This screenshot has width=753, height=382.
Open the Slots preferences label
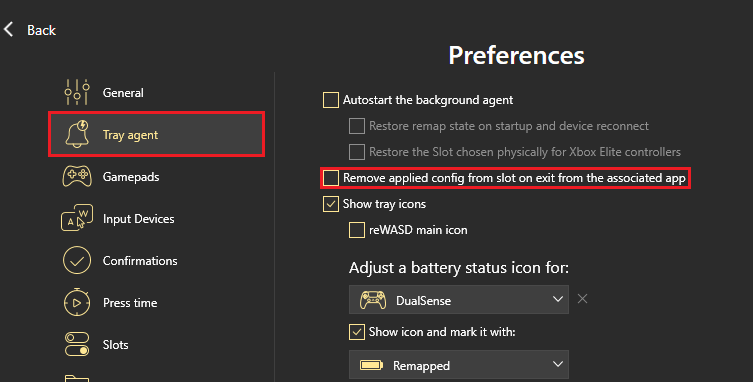click(x=115, y=345)
